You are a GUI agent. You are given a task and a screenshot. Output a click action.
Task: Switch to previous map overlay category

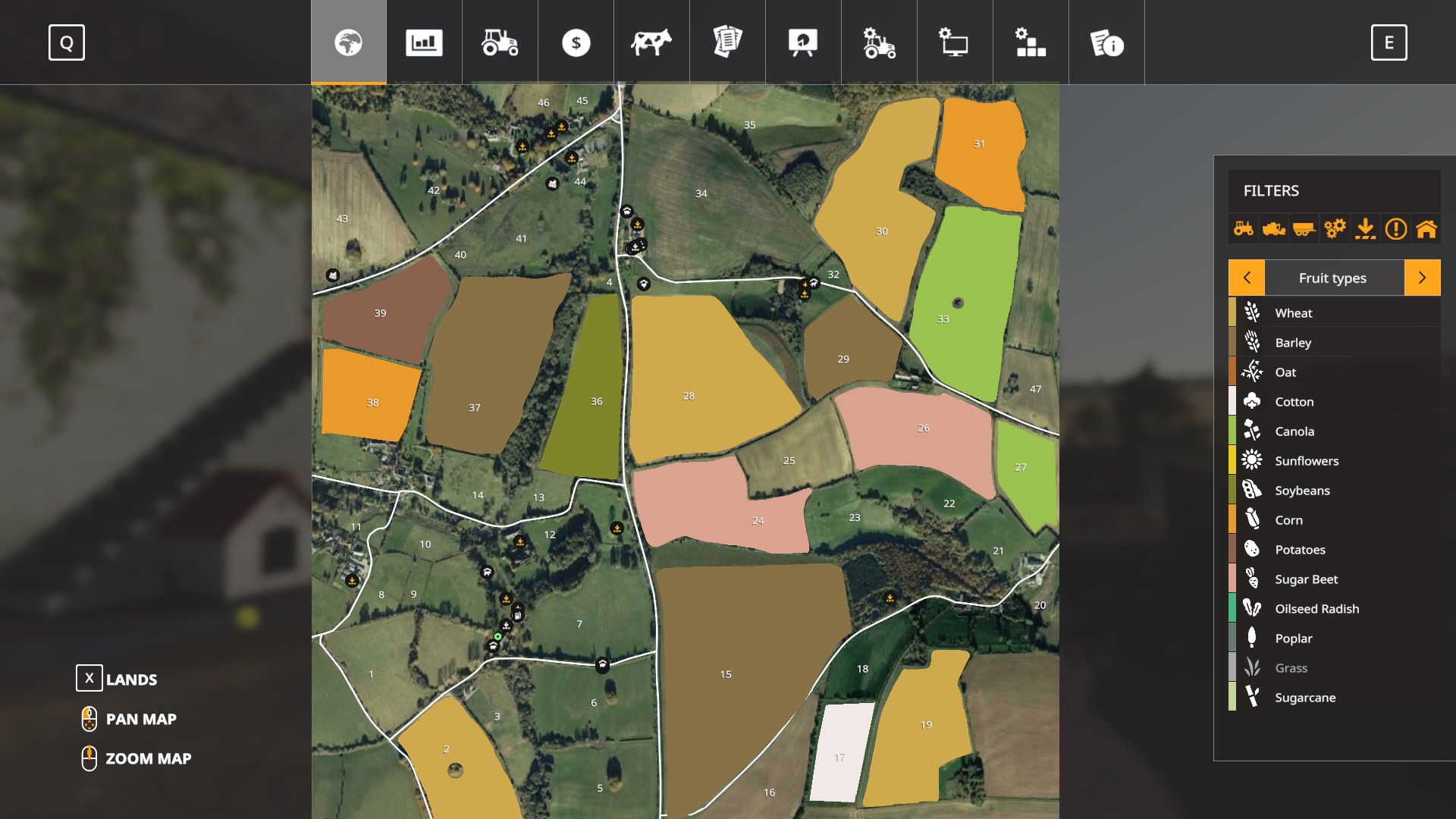[1247, 278]
